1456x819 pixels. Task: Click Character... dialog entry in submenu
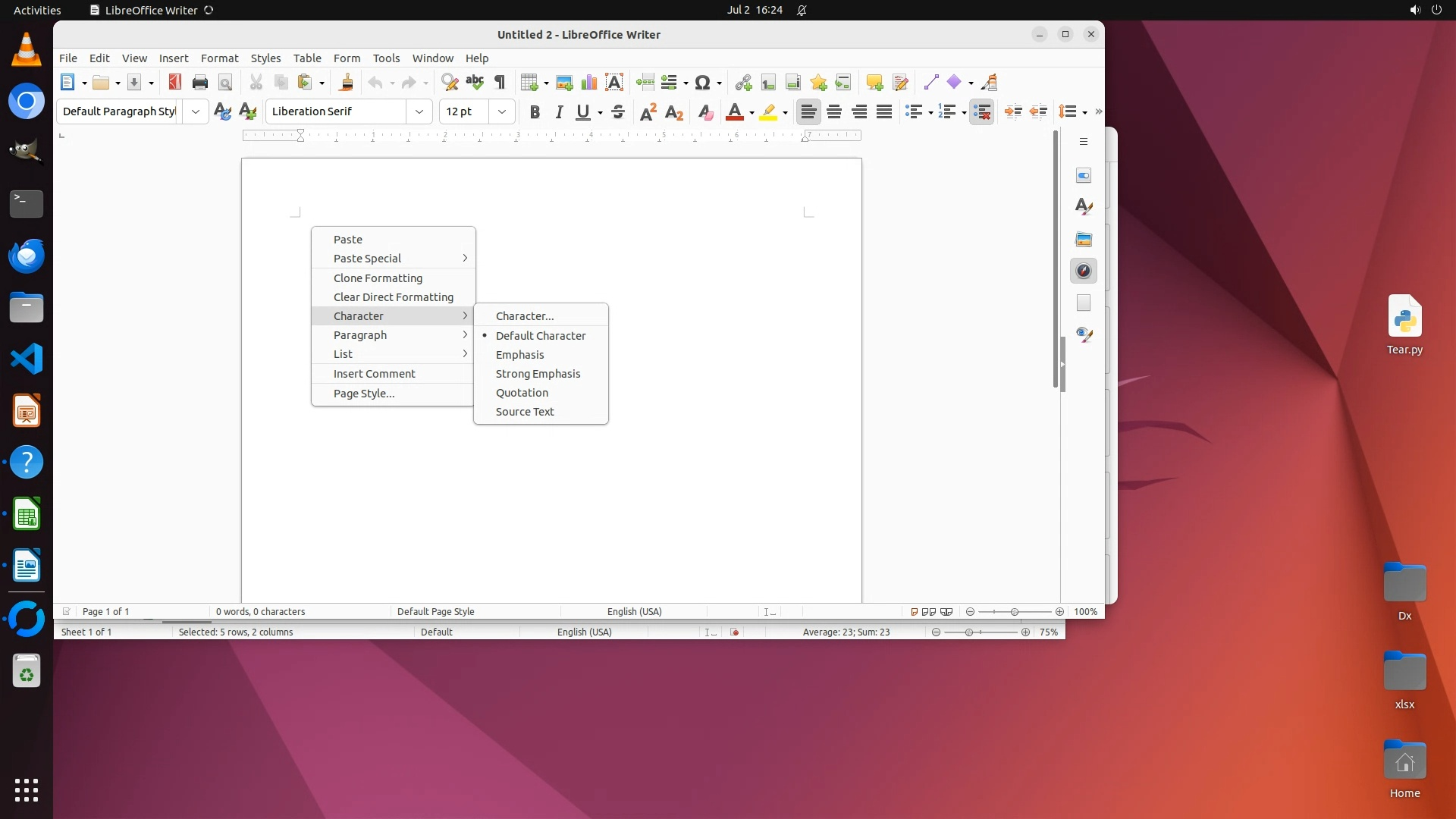525,316
